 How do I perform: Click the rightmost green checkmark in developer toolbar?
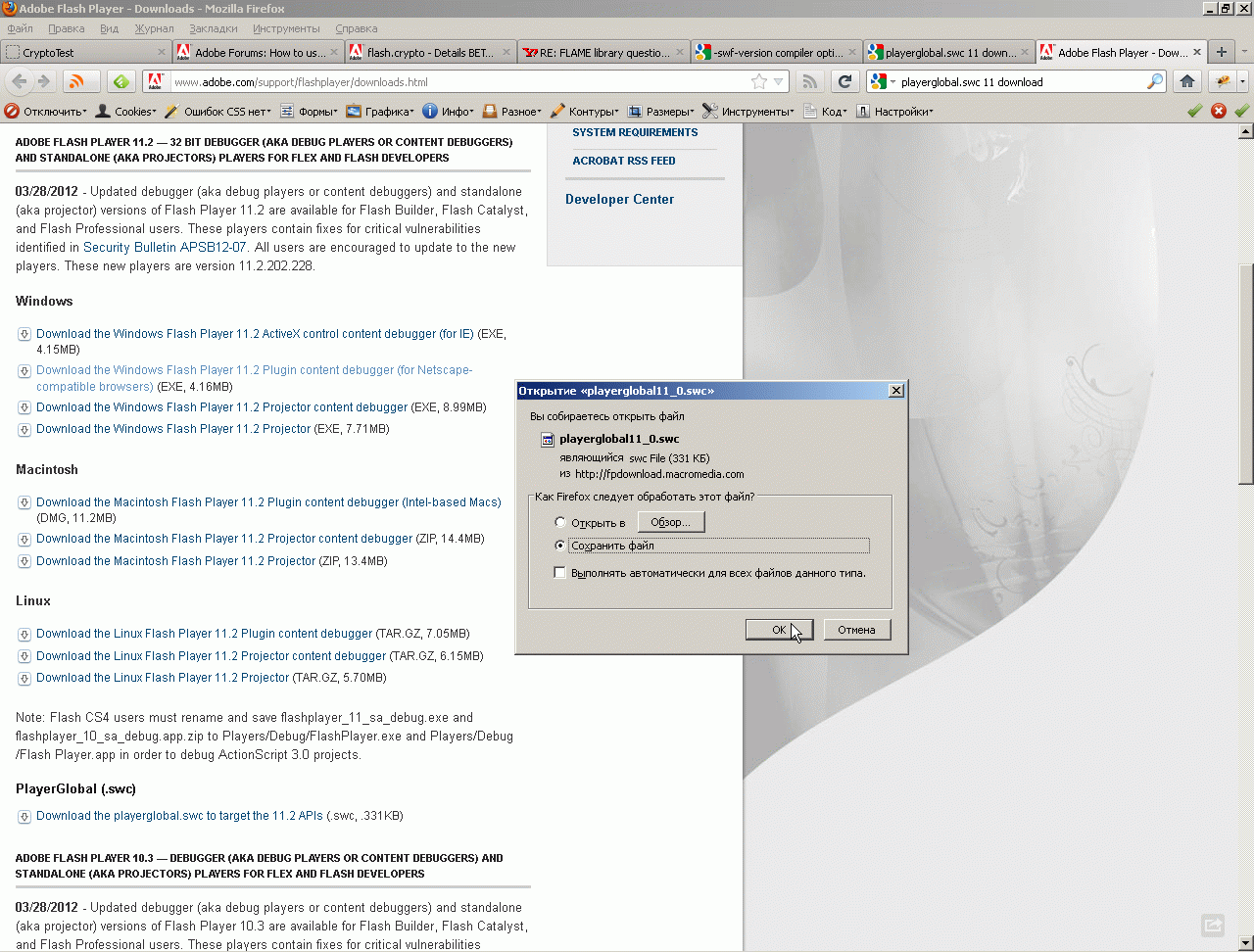pos(1242,111)
